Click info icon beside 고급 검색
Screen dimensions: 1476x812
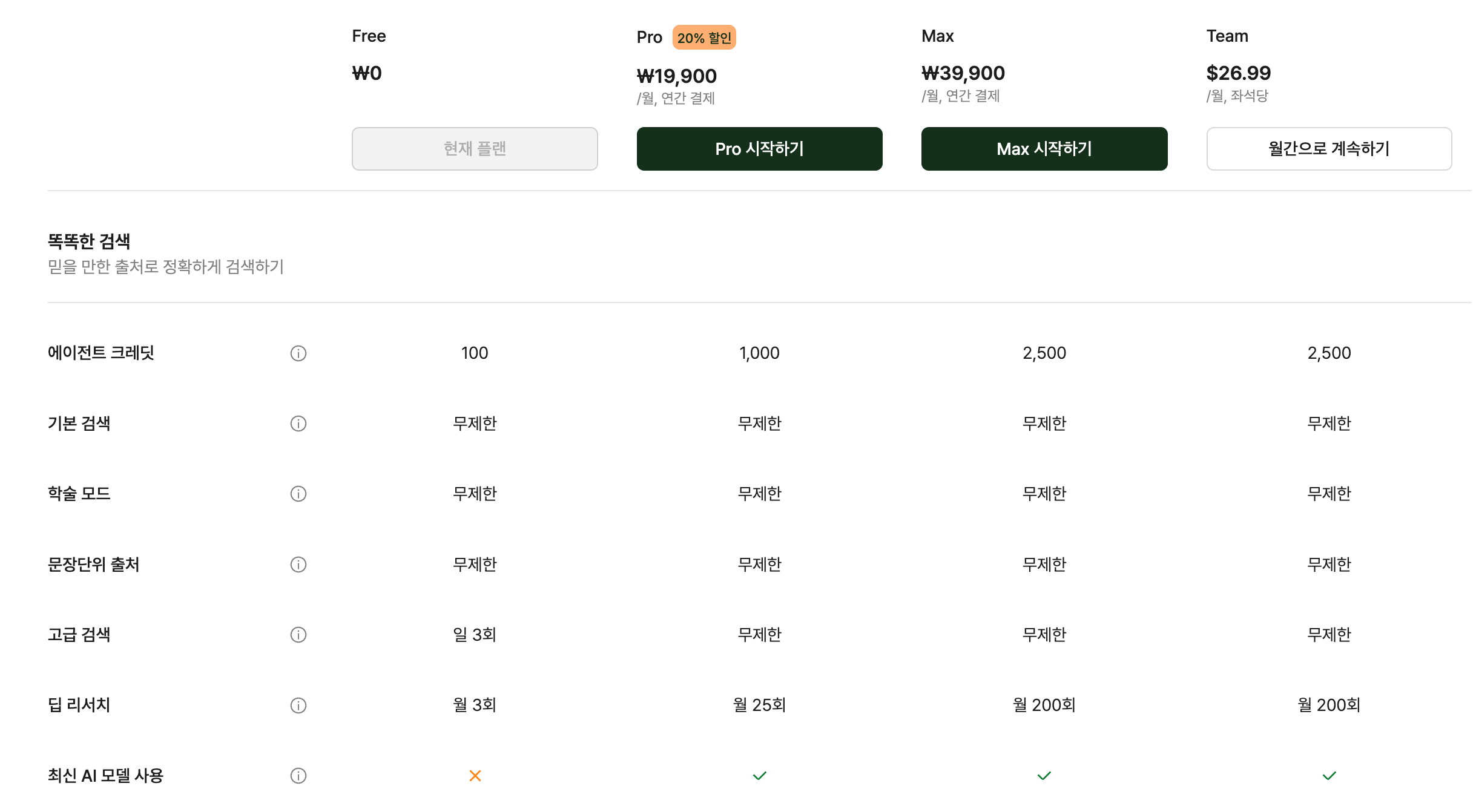pos(298,635)
